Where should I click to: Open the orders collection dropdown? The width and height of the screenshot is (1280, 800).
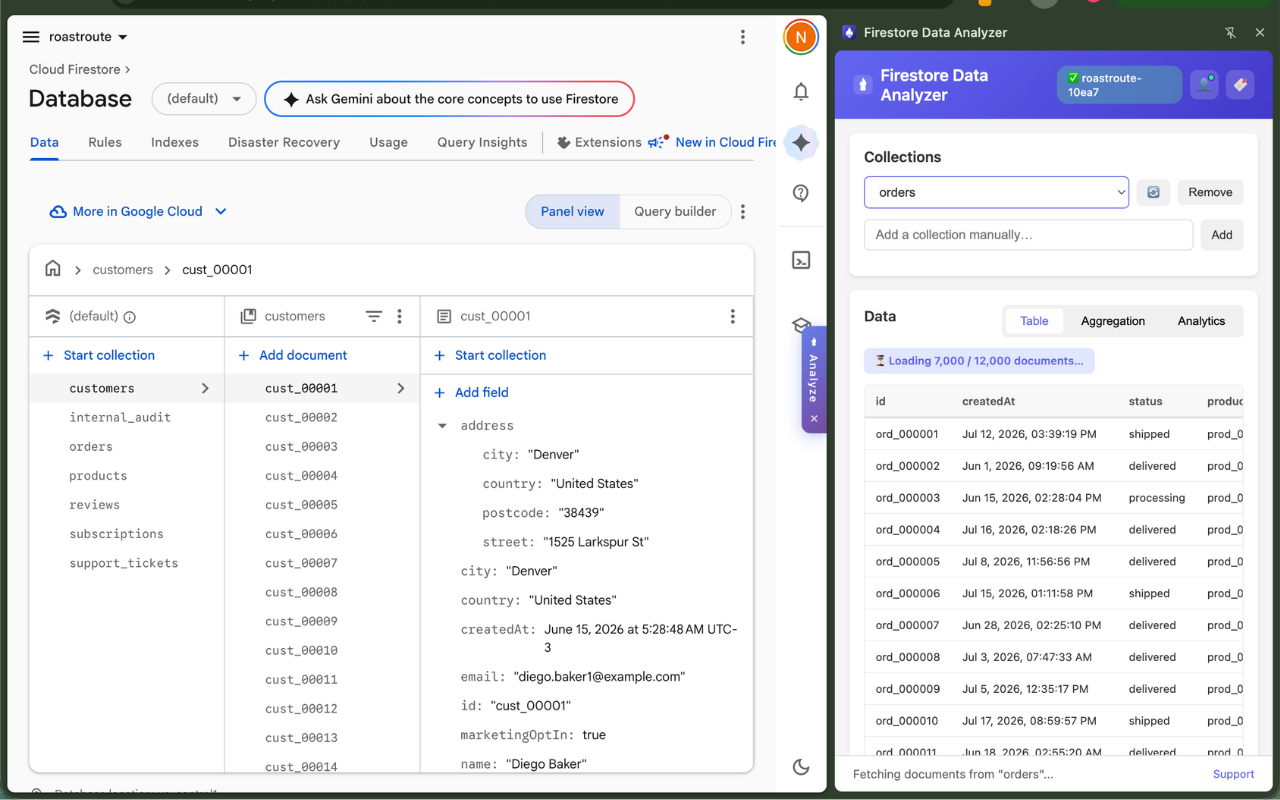click(x=996, y=192)
